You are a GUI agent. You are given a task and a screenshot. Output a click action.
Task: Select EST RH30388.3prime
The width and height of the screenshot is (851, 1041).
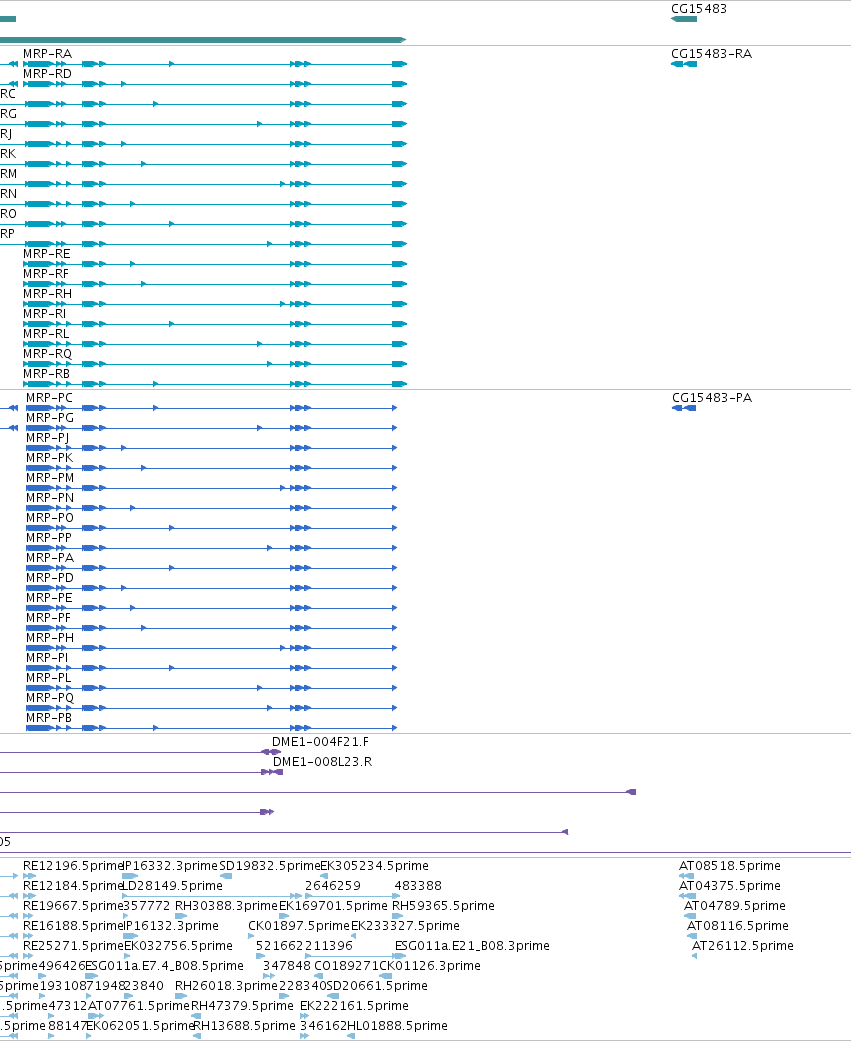pos(226,906)
